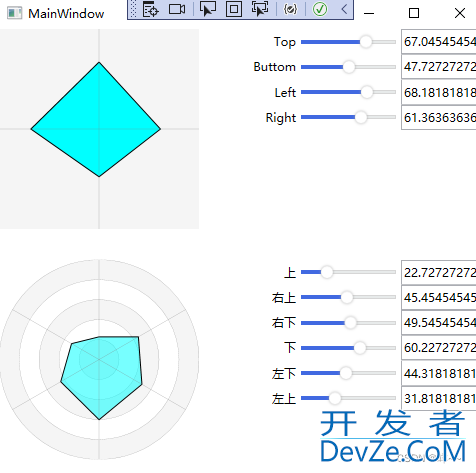
Task: Collapse the debug toolbar with the chevron
Action: 344,9
